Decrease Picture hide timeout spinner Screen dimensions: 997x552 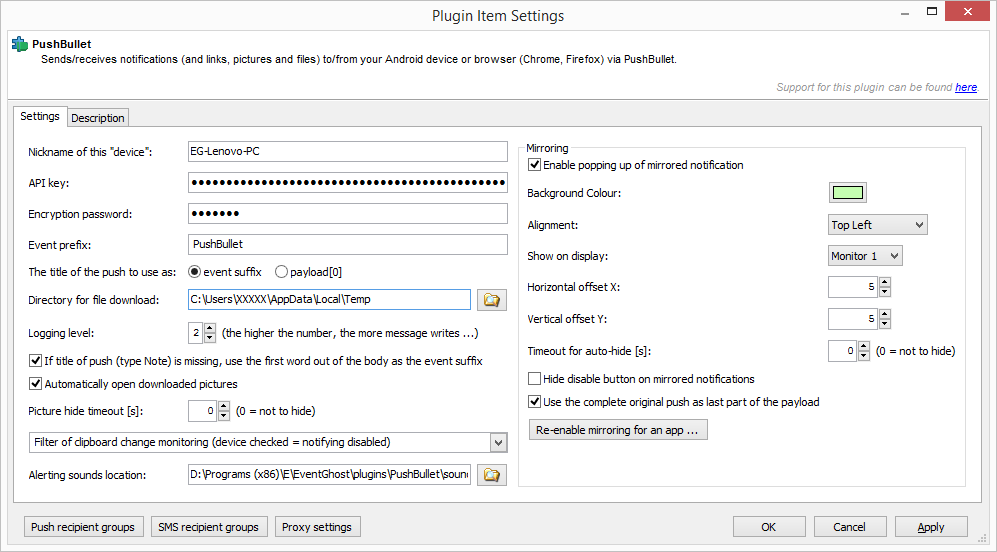pyautogui.click(x=224, y=416)
